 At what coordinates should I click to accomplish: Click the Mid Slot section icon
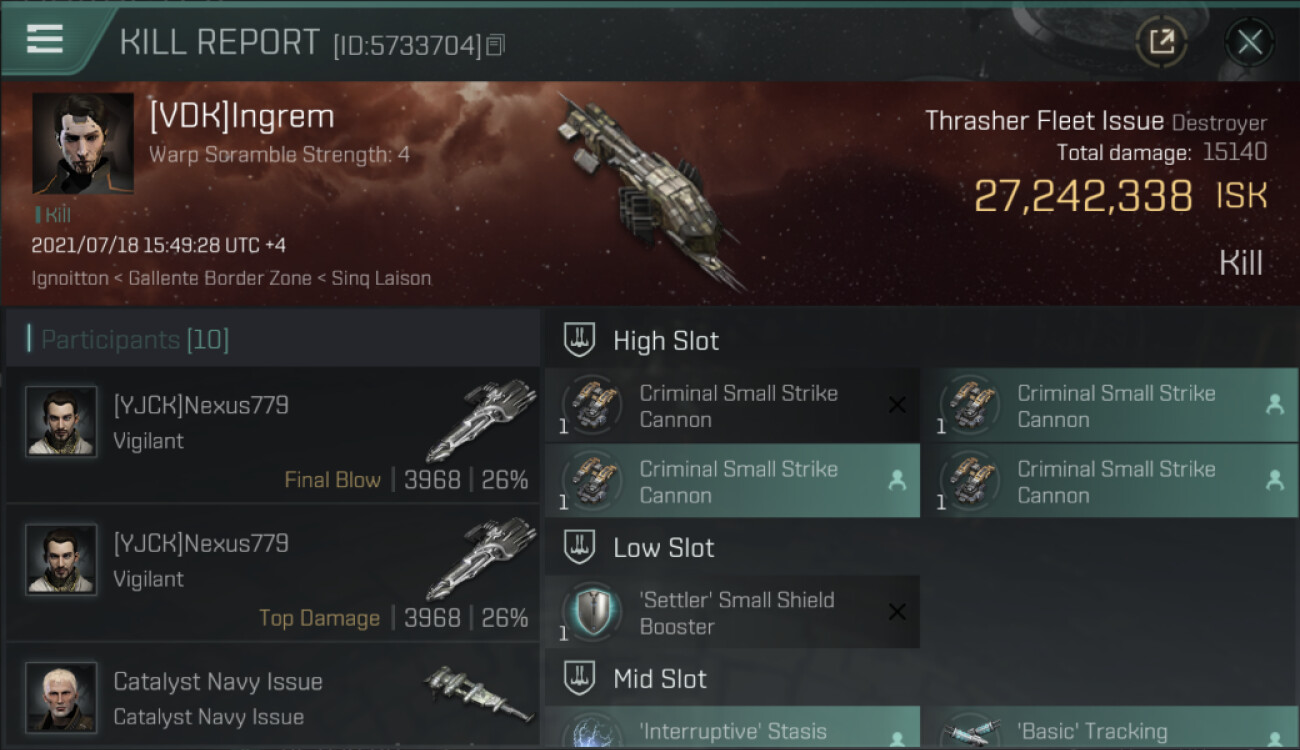[580, 678]
